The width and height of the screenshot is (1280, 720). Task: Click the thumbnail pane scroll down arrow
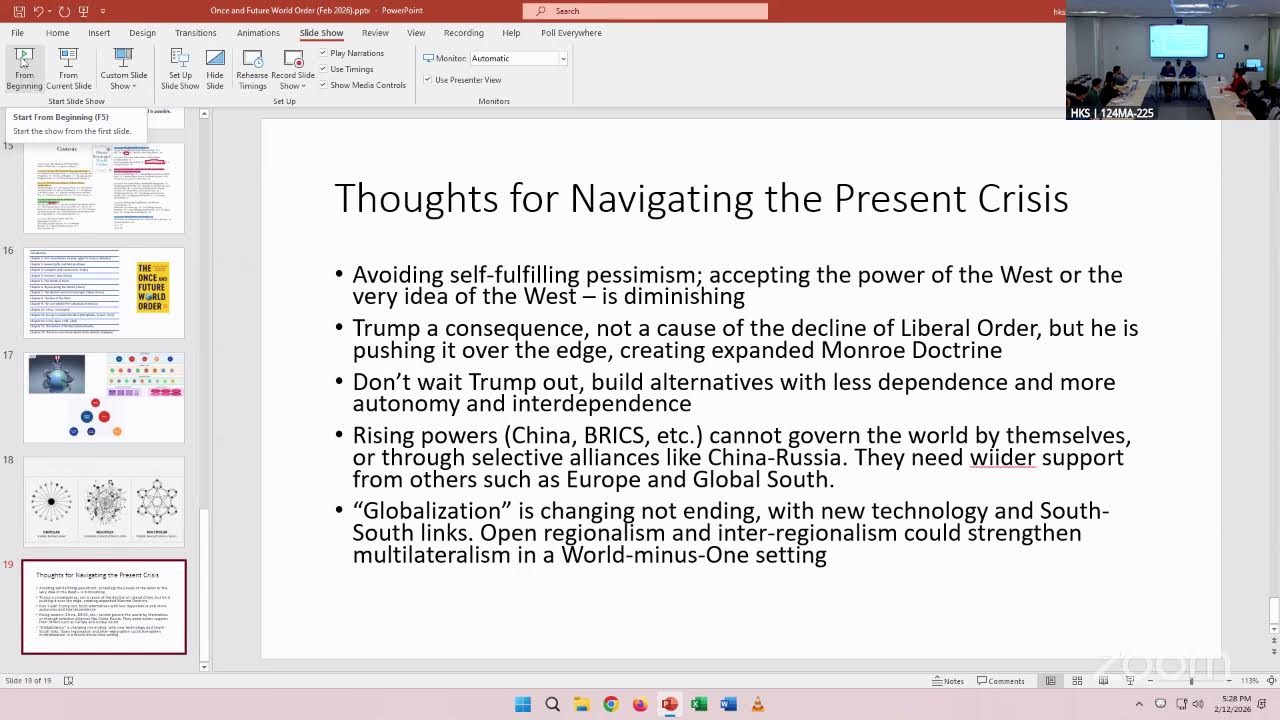pos(204,666)
